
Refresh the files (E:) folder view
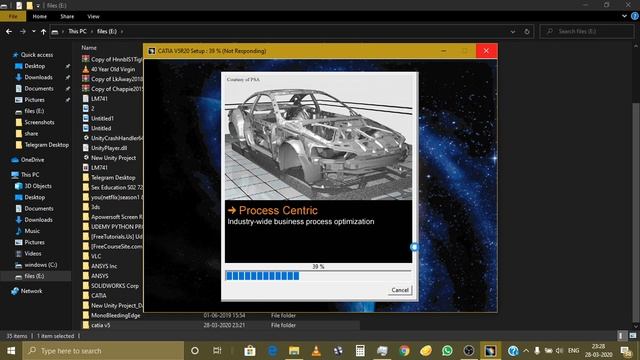527,31
